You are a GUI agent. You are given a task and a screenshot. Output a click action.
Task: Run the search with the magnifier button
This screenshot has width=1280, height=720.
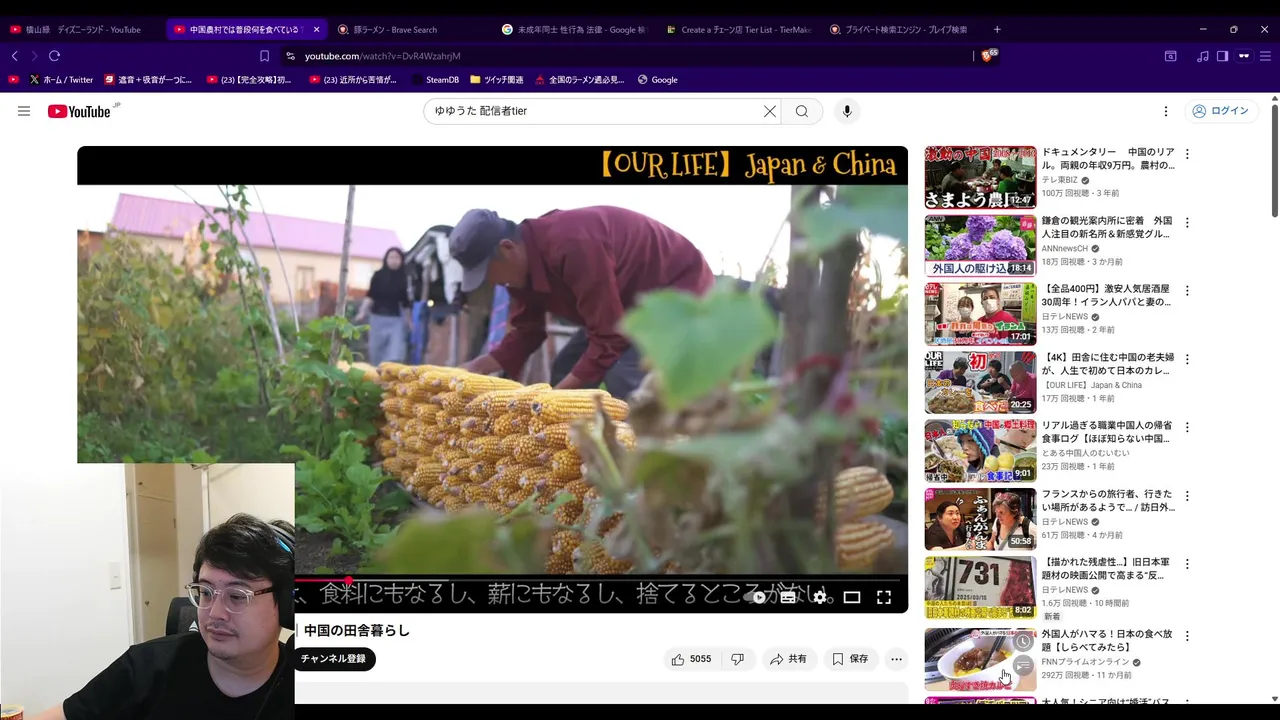coord(802,111)
